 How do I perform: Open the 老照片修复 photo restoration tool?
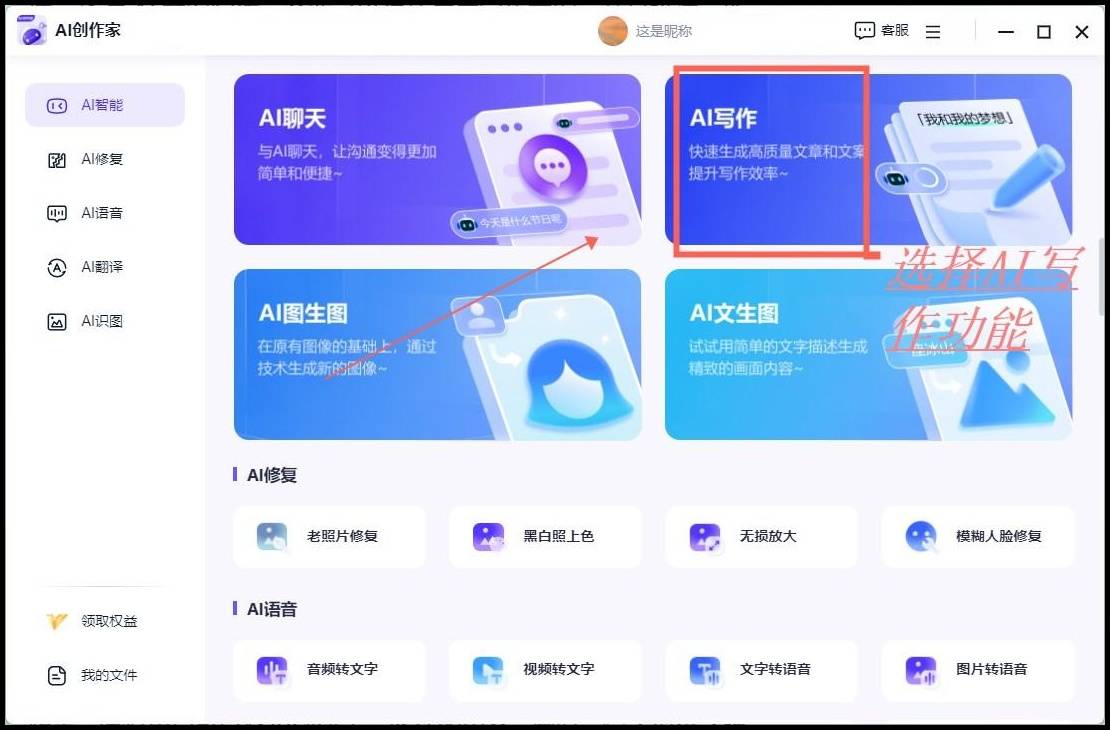click(330, 536)
